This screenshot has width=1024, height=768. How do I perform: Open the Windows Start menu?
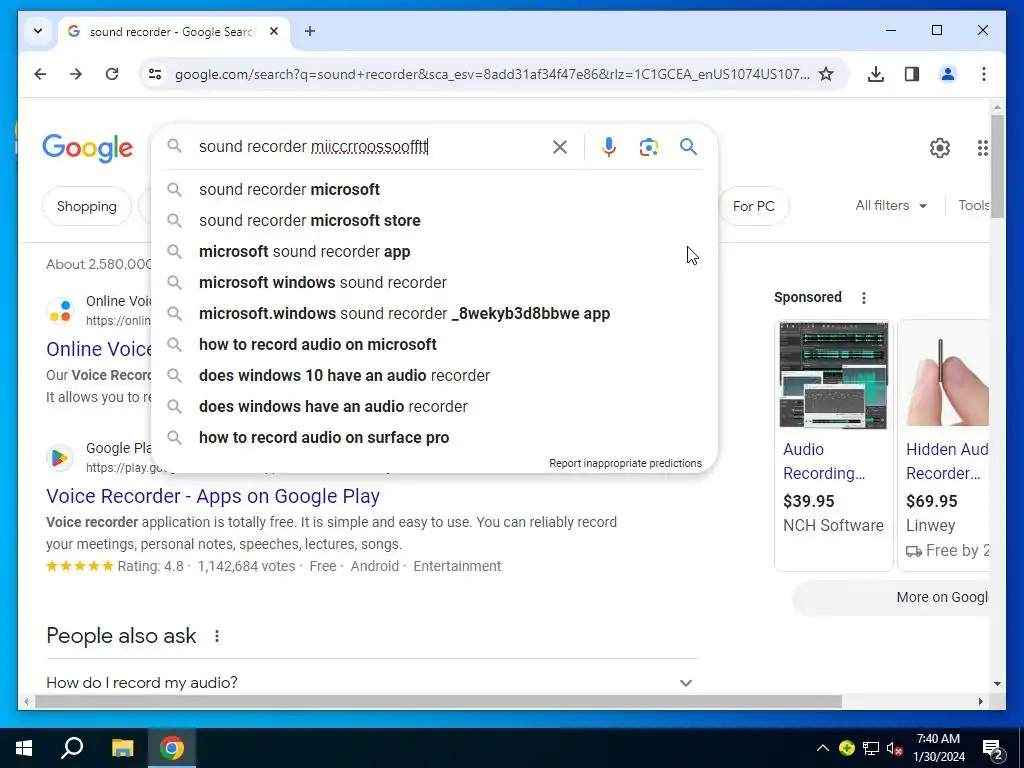24,748
